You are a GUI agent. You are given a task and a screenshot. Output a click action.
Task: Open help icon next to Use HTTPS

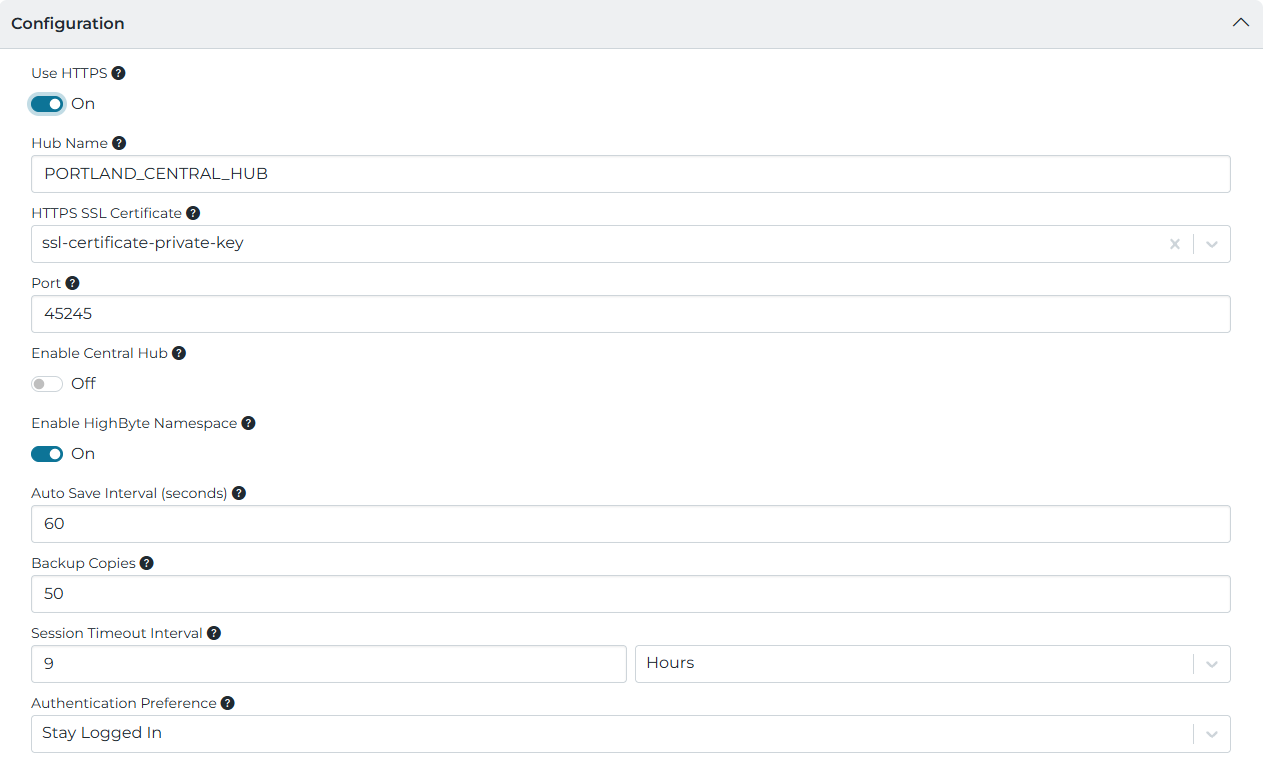coord(118,73)
